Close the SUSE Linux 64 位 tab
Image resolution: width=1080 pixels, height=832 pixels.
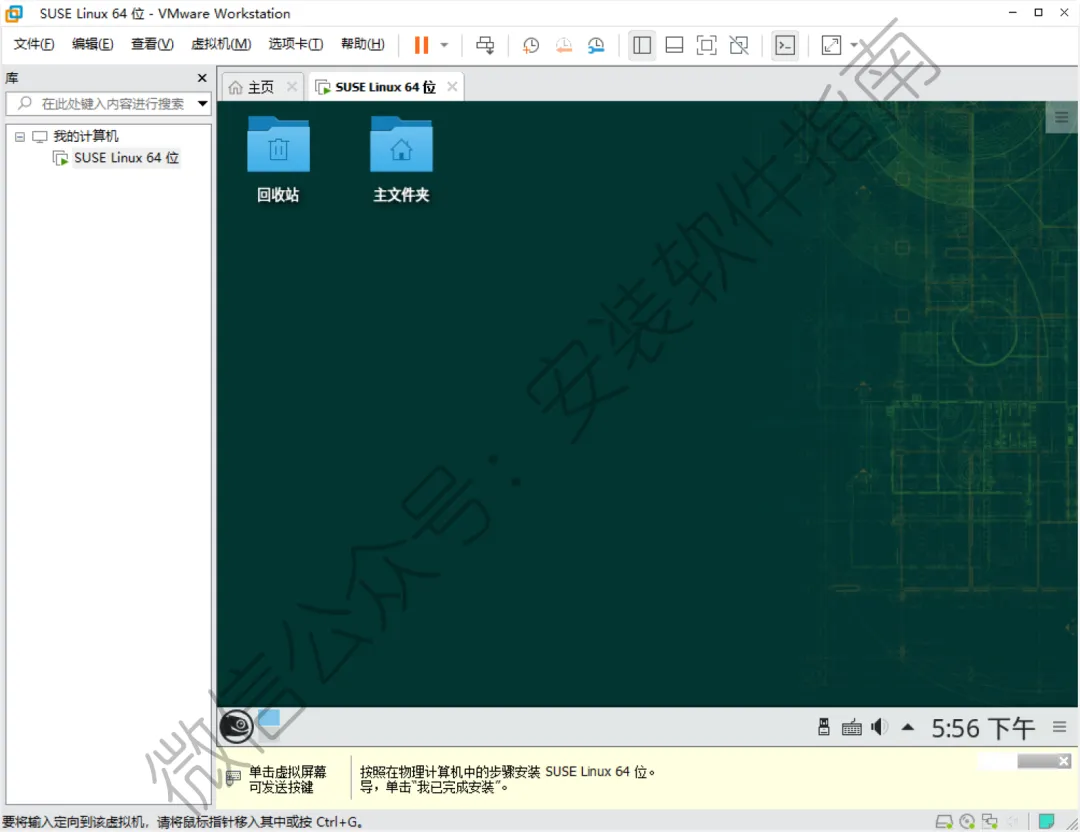pyautogui.click(x=452, y=87)
